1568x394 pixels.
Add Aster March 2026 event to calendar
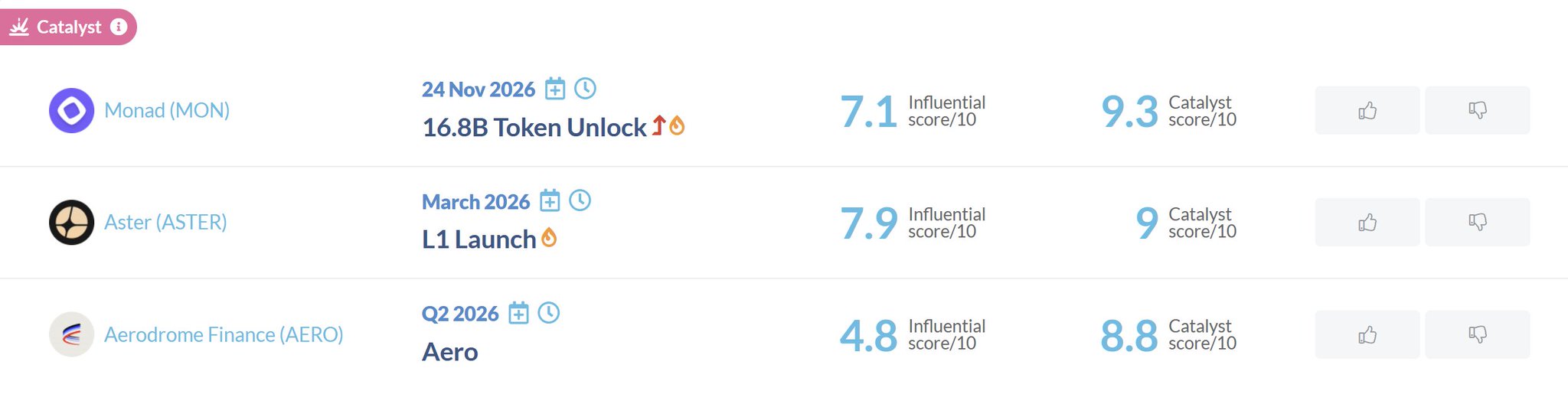pyautogui.click(x=550, y=200)
